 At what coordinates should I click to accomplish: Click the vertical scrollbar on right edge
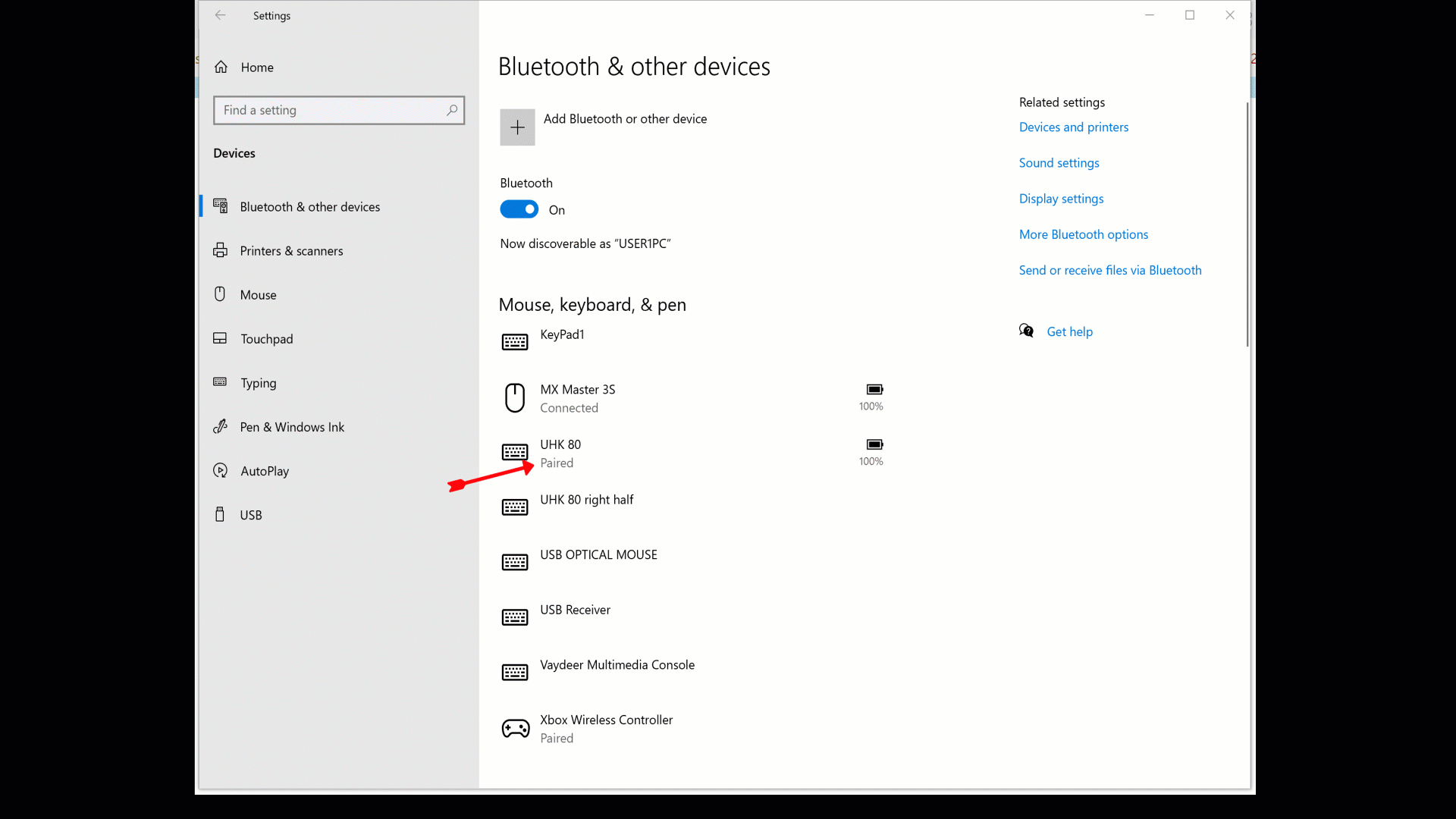click(x=1247, y=225)
